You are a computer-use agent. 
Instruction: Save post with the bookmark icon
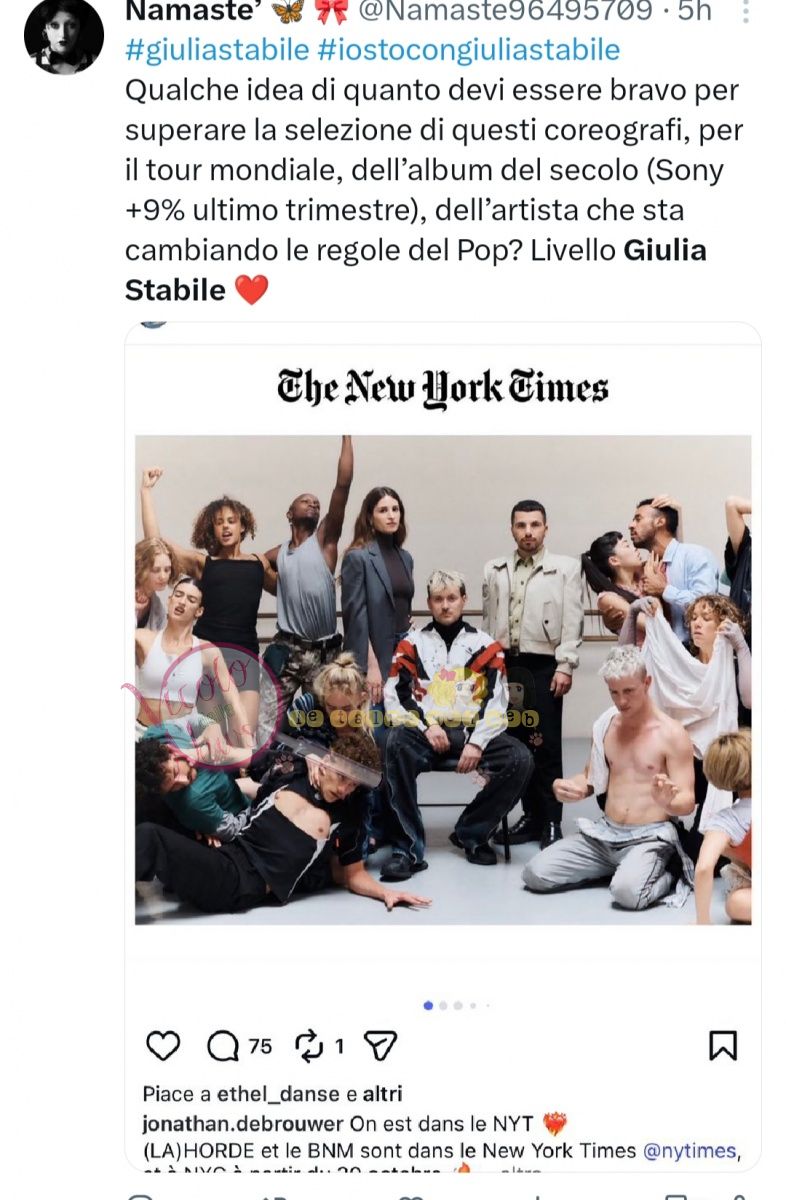tap(722, 1045)
